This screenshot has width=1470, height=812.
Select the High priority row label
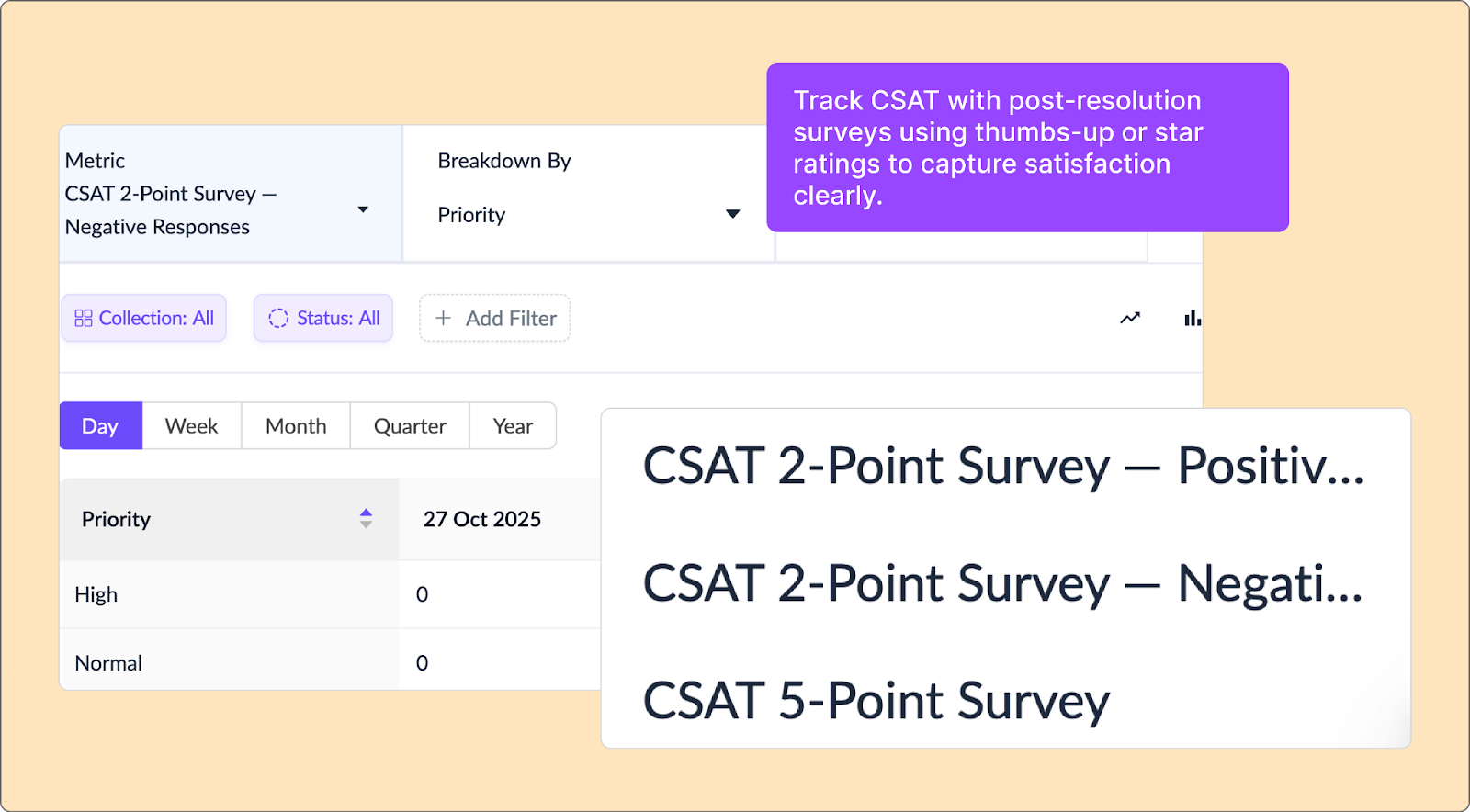click(96, 594)
